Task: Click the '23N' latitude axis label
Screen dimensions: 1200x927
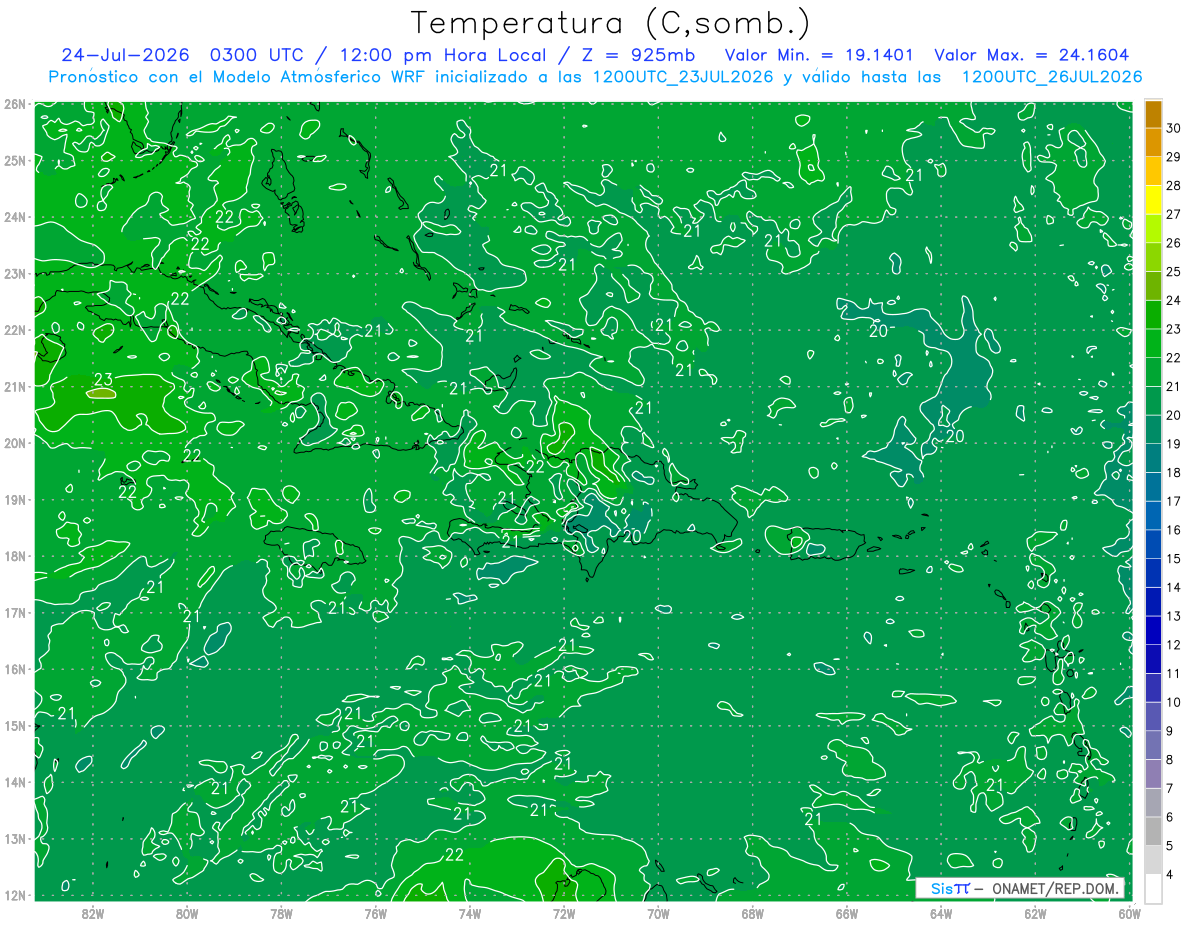Action: point(15,273)
